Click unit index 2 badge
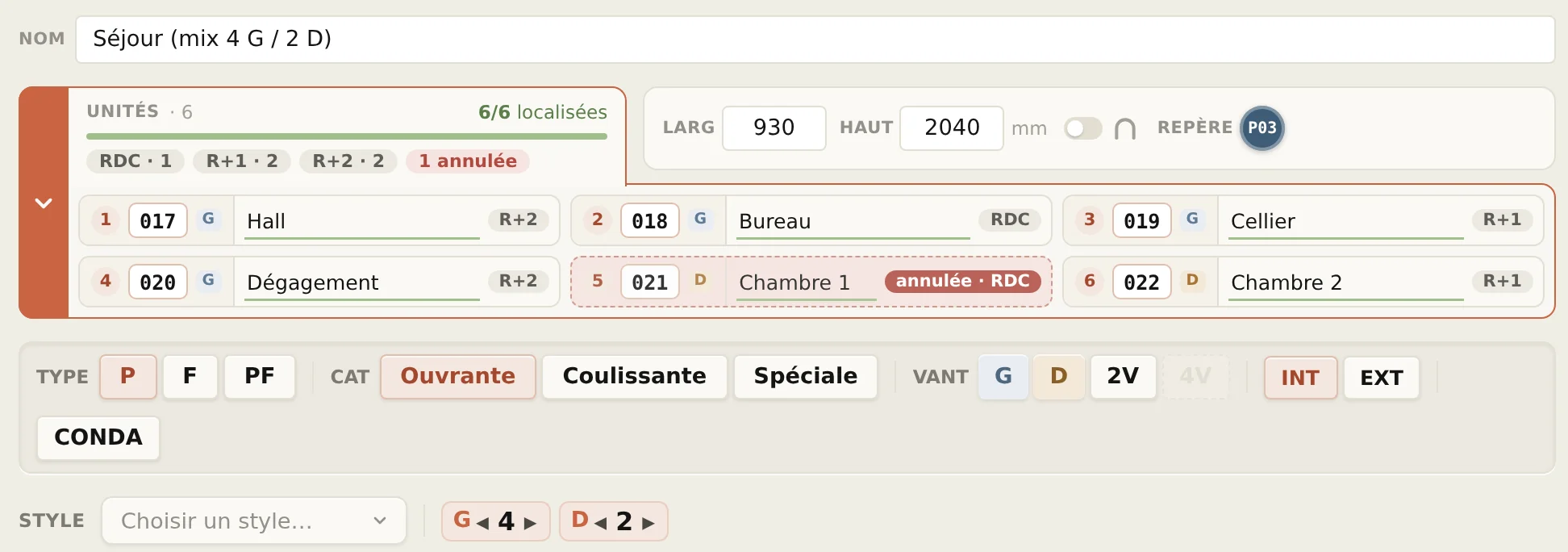Screen dimensions: 1568x552 (x=598, y=220)
